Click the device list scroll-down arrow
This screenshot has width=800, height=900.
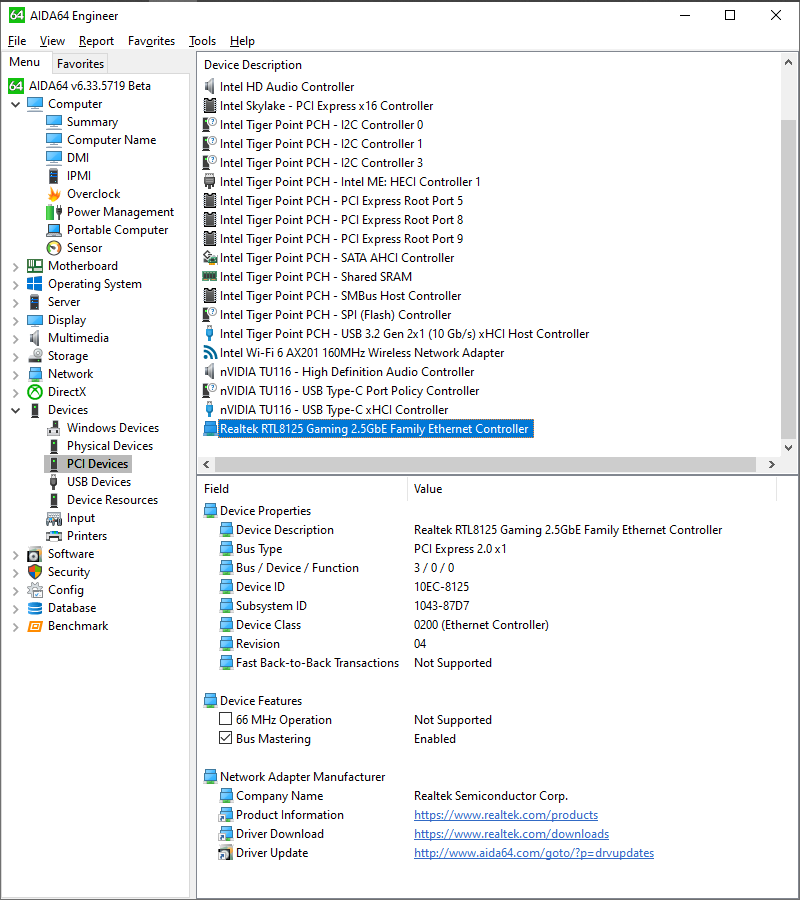point(788,448)
